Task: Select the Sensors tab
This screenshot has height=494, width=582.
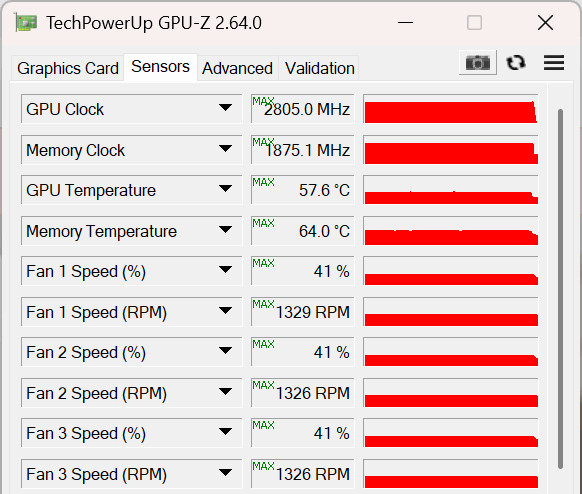Action: (x=160, y=67)
